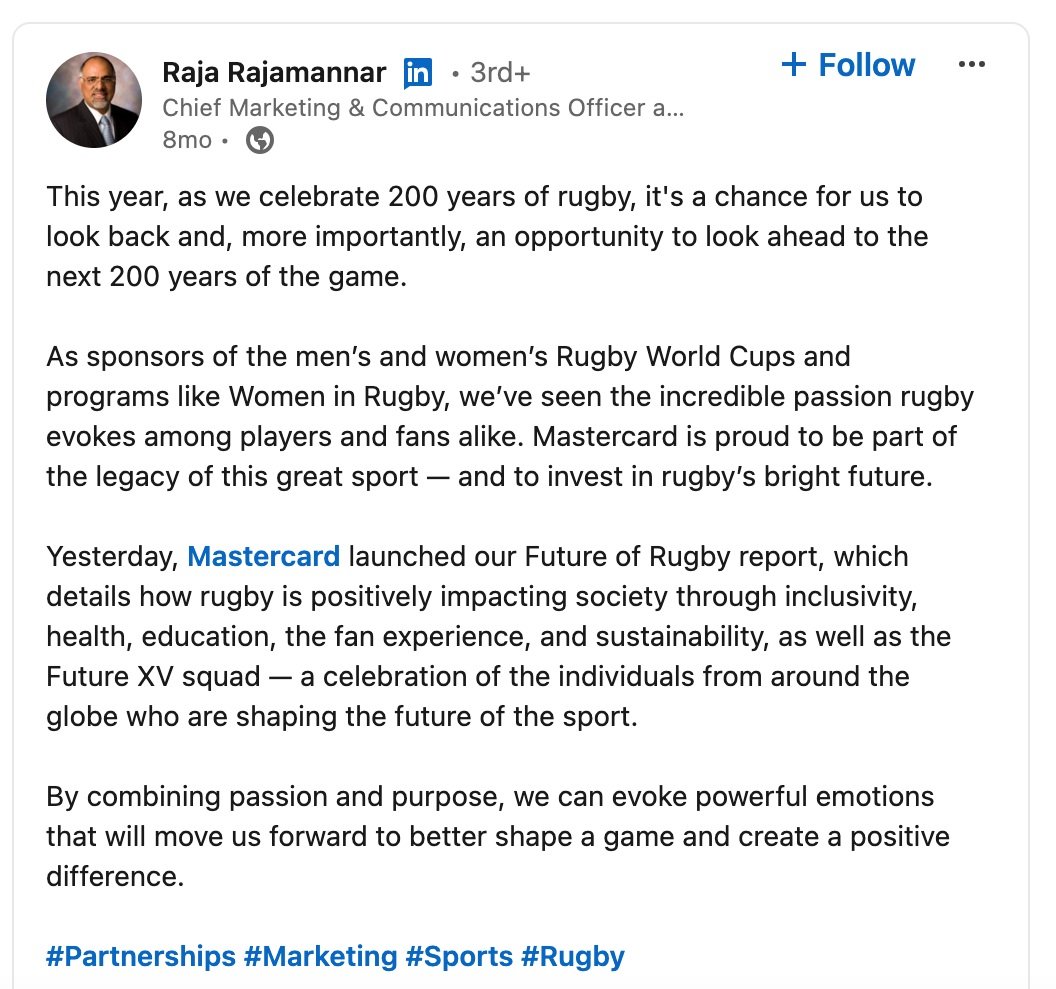The width and height of the screenshot is (1056, 989).
Task: Open the three-dot post options menu
Action: [x=971, y=65]
